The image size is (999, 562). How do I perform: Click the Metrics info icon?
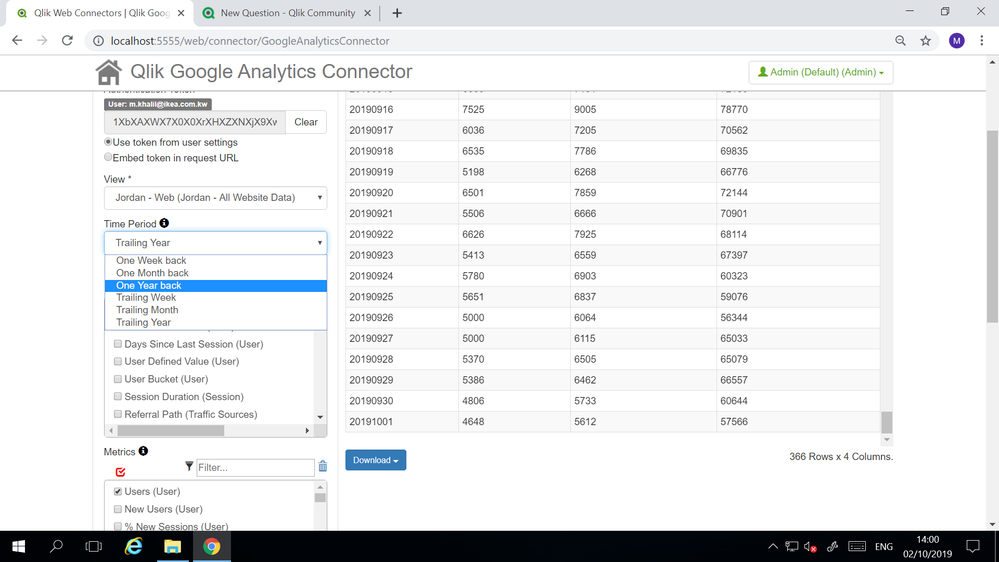point(143,451)
